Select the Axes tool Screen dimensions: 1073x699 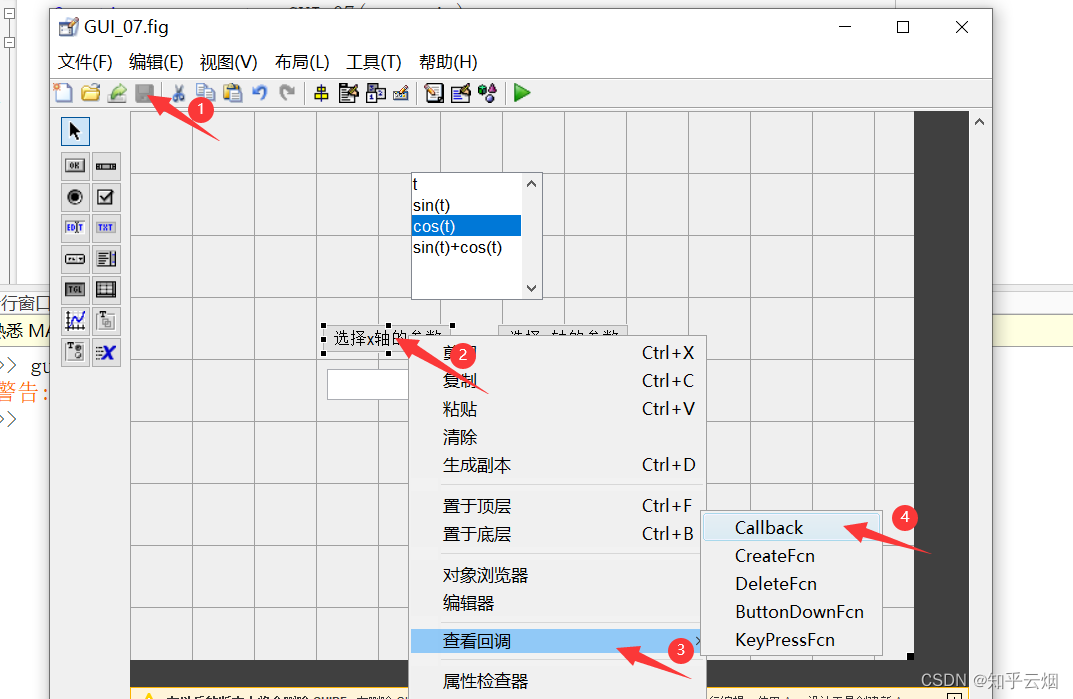coord(75,320)
